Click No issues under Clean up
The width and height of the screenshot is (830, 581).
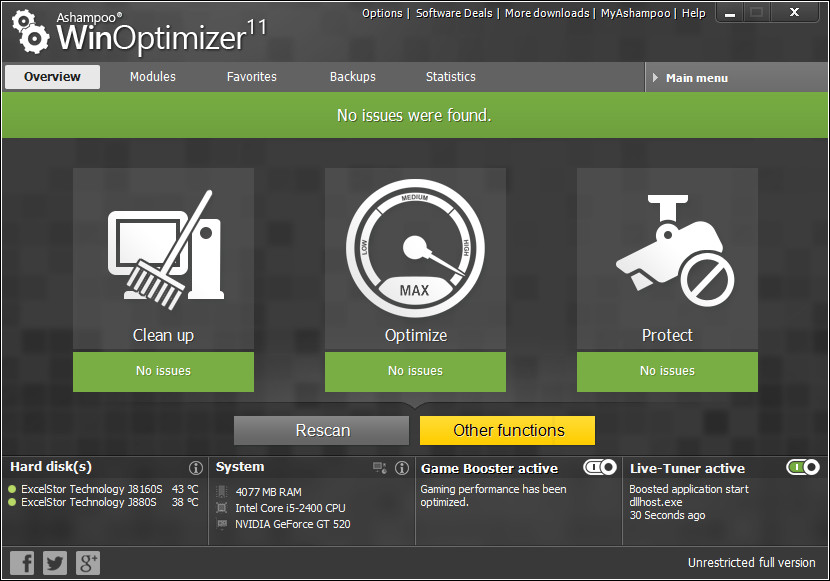[x=163, y=371]
